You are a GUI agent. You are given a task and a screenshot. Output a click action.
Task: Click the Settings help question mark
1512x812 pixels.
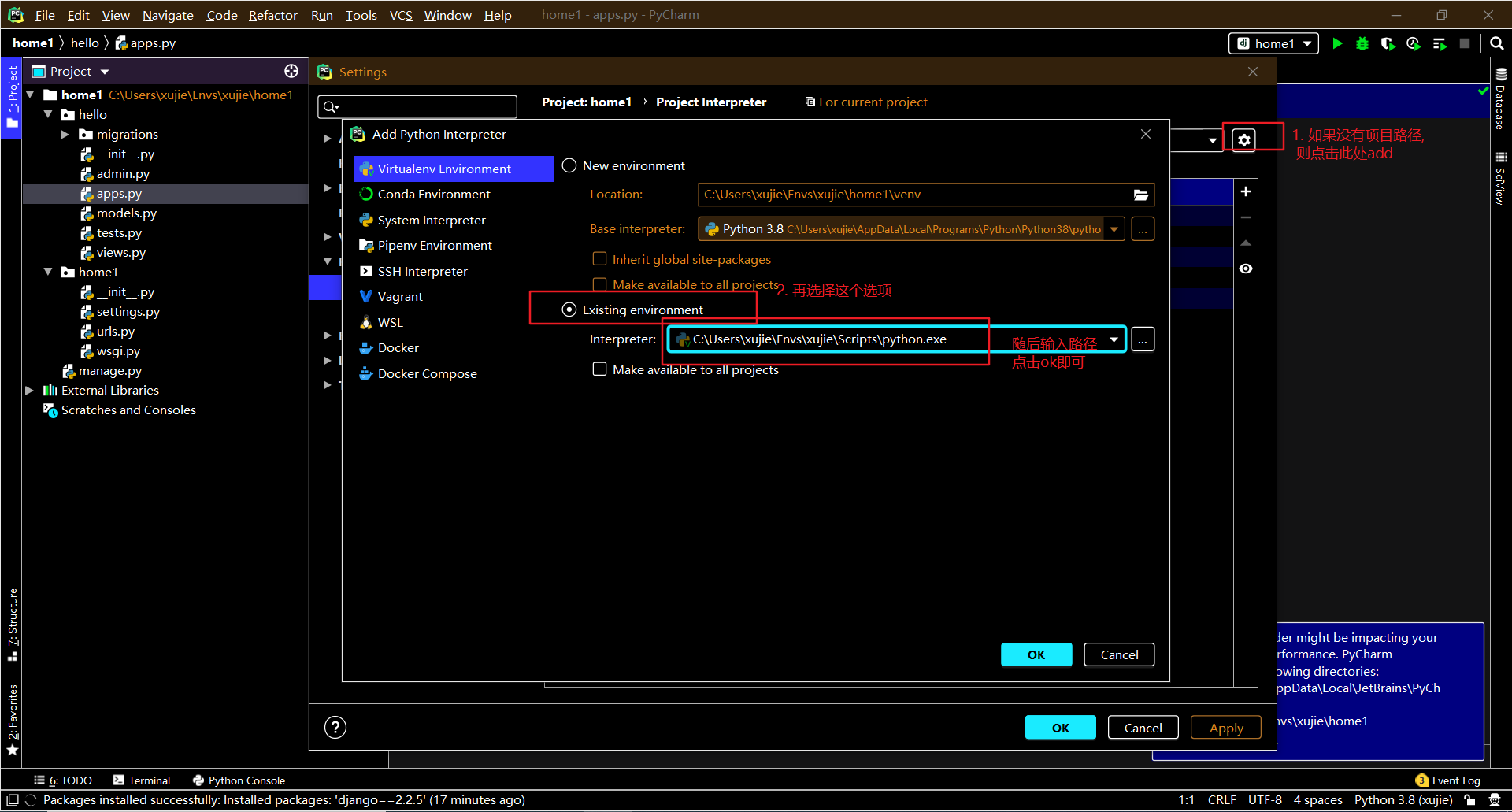click(x=335, y=727)
